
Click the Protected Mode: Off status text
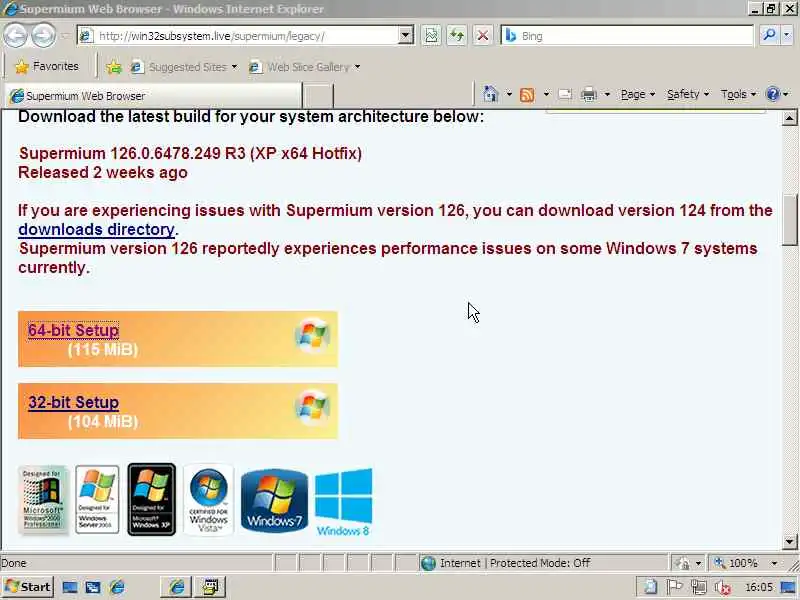pyautogui.click(x=540, y=563)
